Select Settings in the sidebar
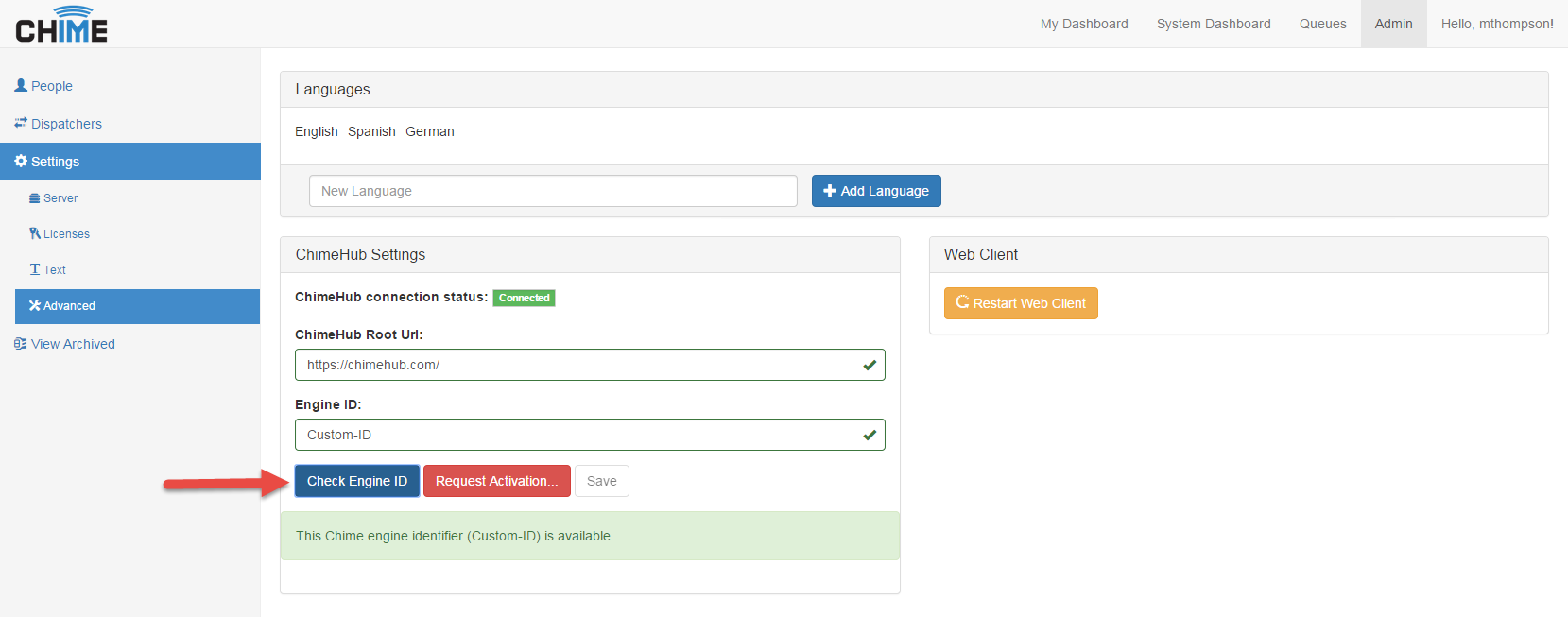Image resolution: width=1568 pixels, height=617 pixels. coord(130,162)
